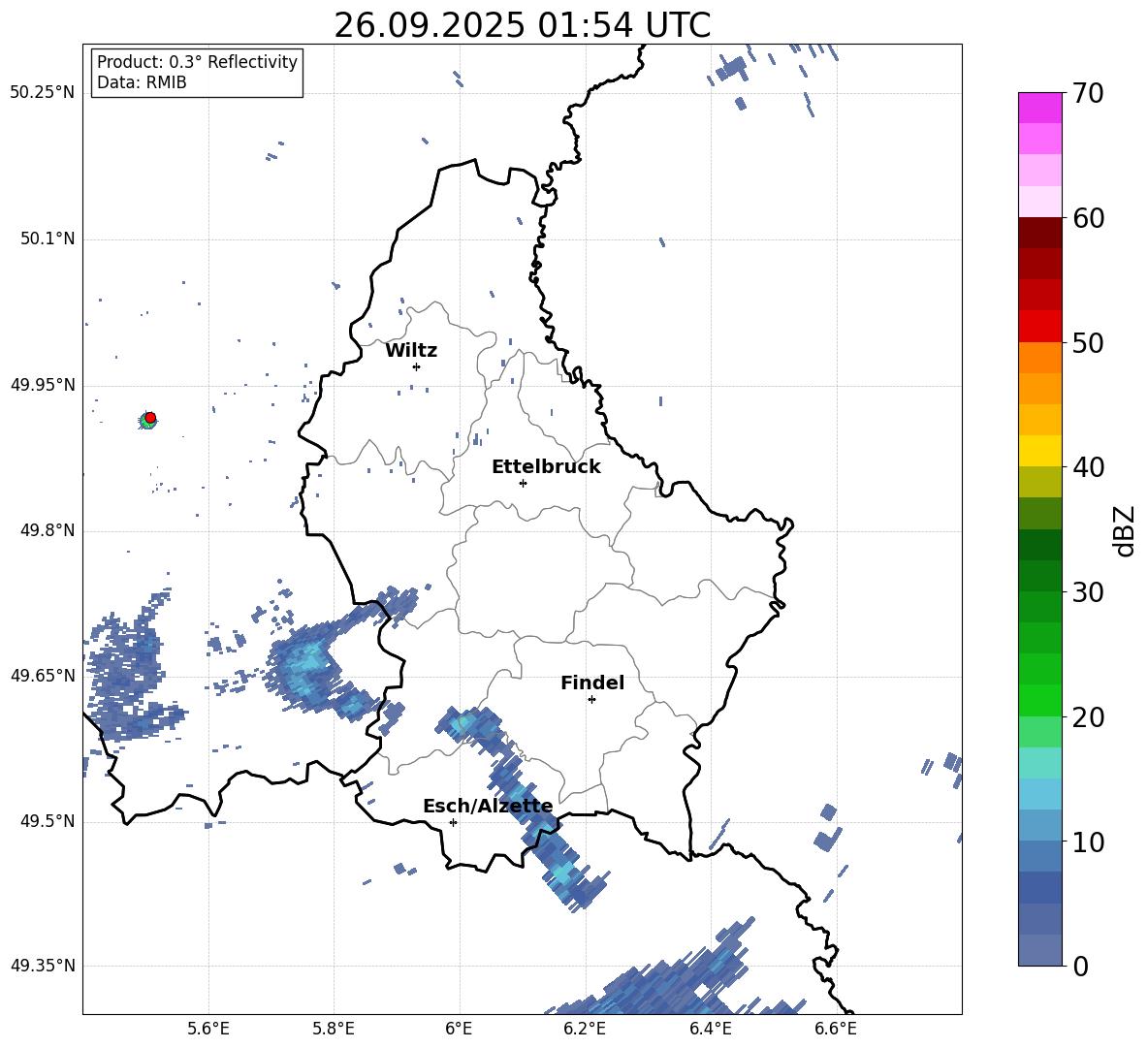This screenshot has height=1048, width=1148.
Task: Click the latitude label 50.25°N
Action: coord(43,93)
